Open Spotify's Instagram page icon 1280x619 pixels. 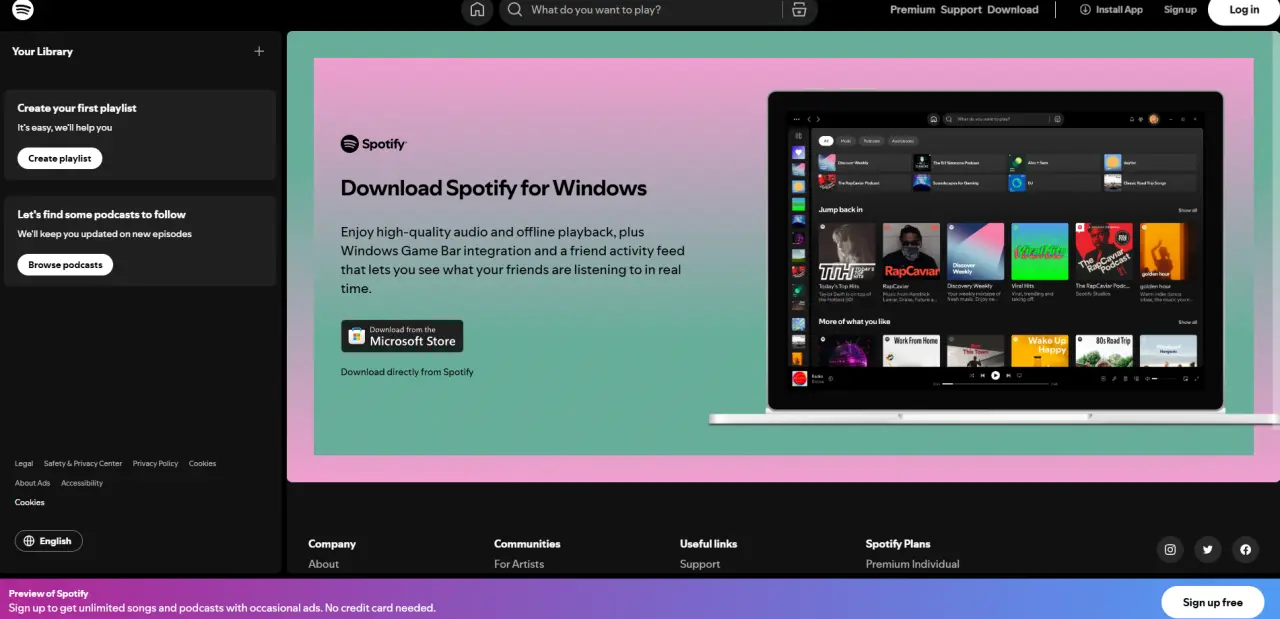tap(1170, 549)
